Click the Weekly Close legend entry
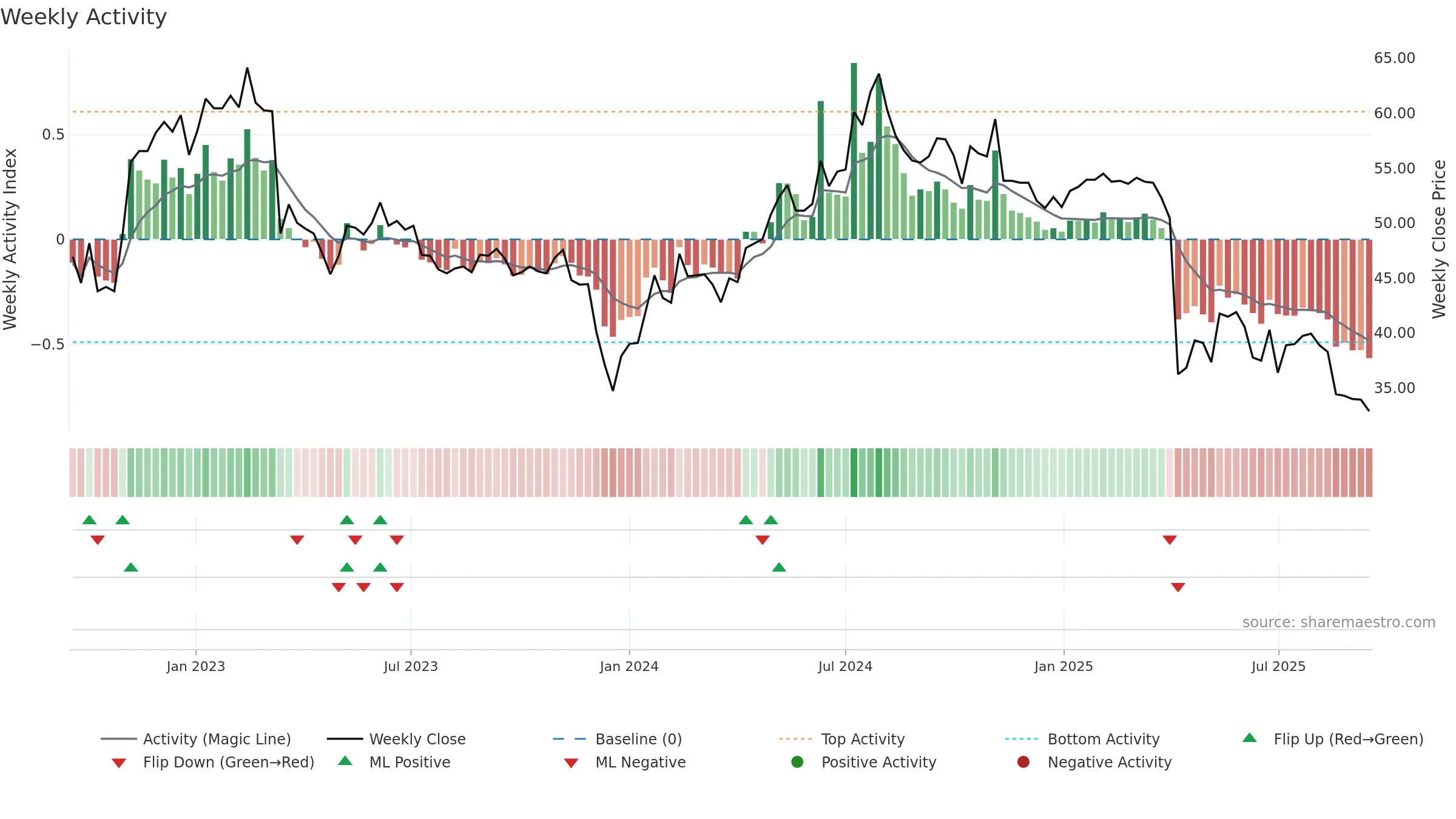 [396, 739]
